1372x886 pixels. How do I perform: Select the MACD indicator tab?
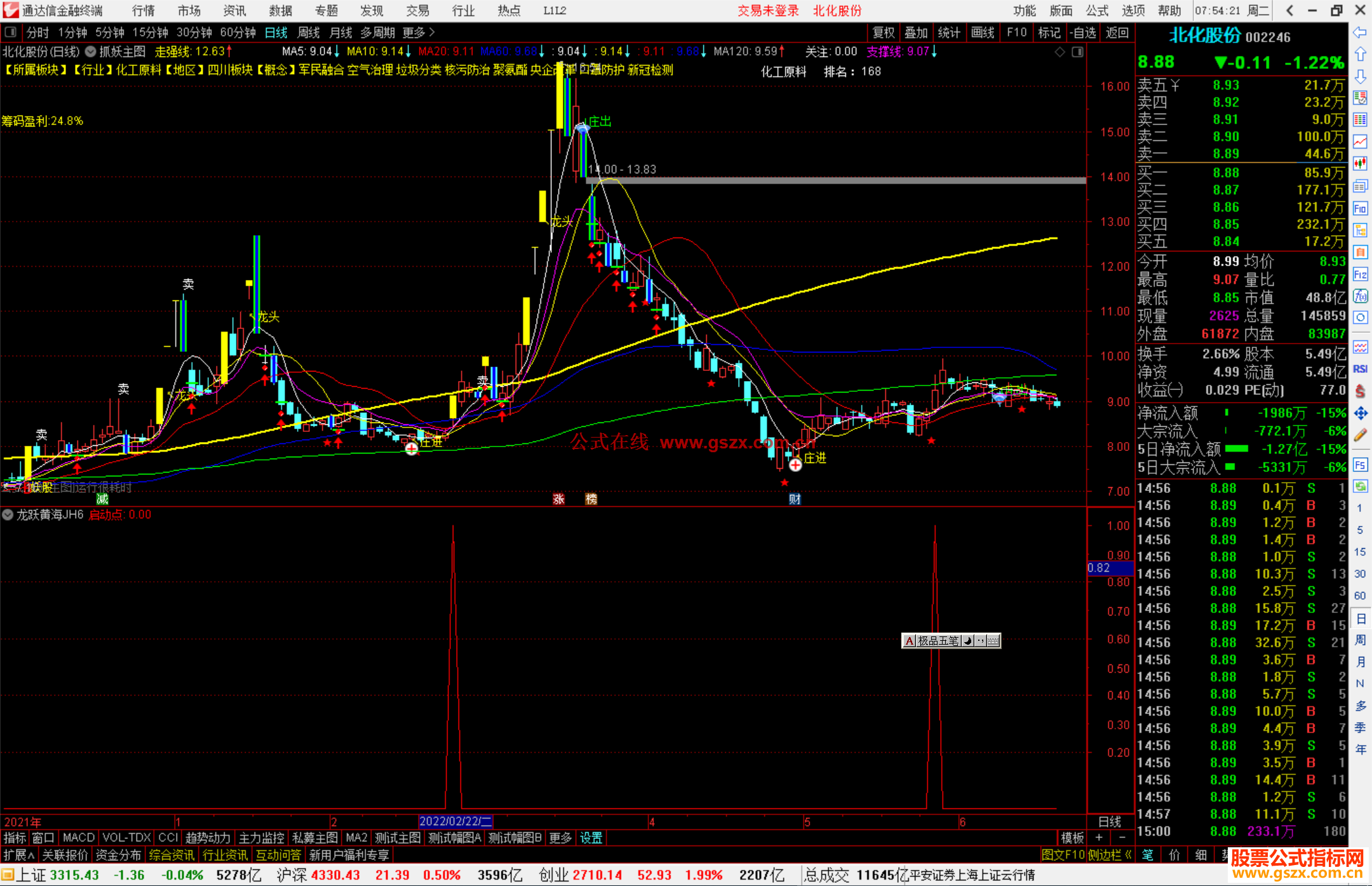point(79,838)
